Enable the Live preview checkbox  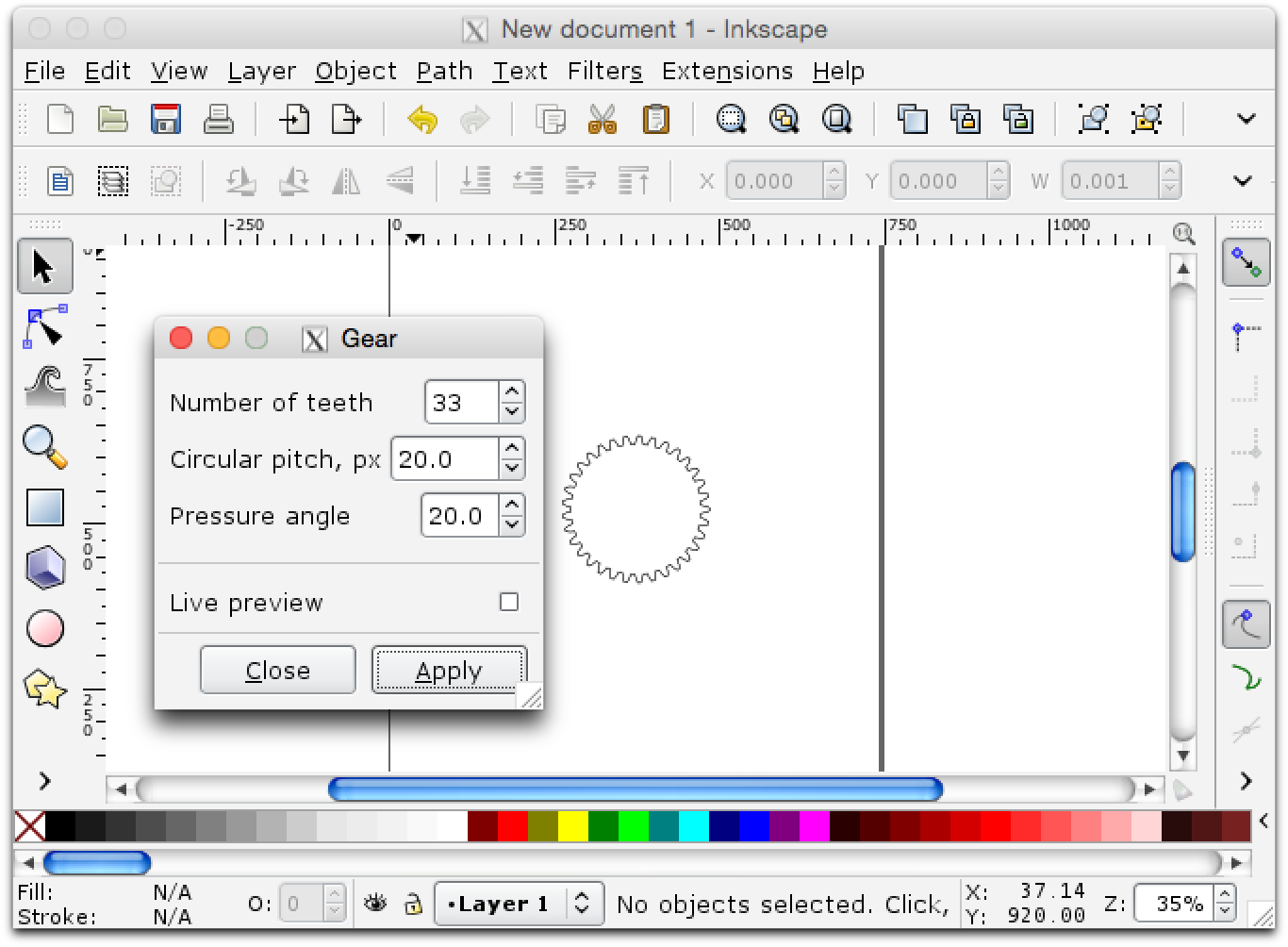pos(509,602)
